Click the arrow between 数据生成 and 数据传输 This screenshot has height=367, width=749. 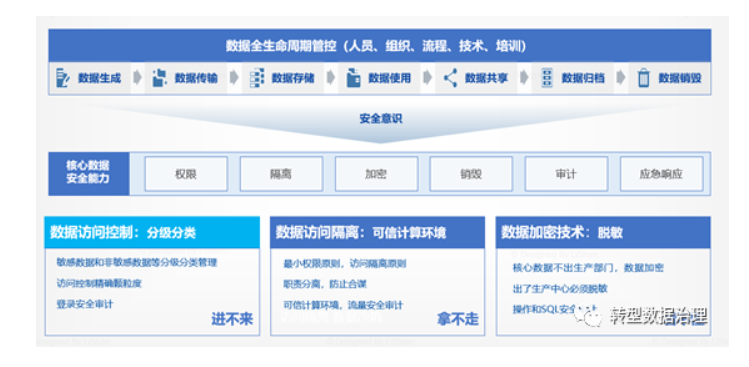click(x=138, y=78)
